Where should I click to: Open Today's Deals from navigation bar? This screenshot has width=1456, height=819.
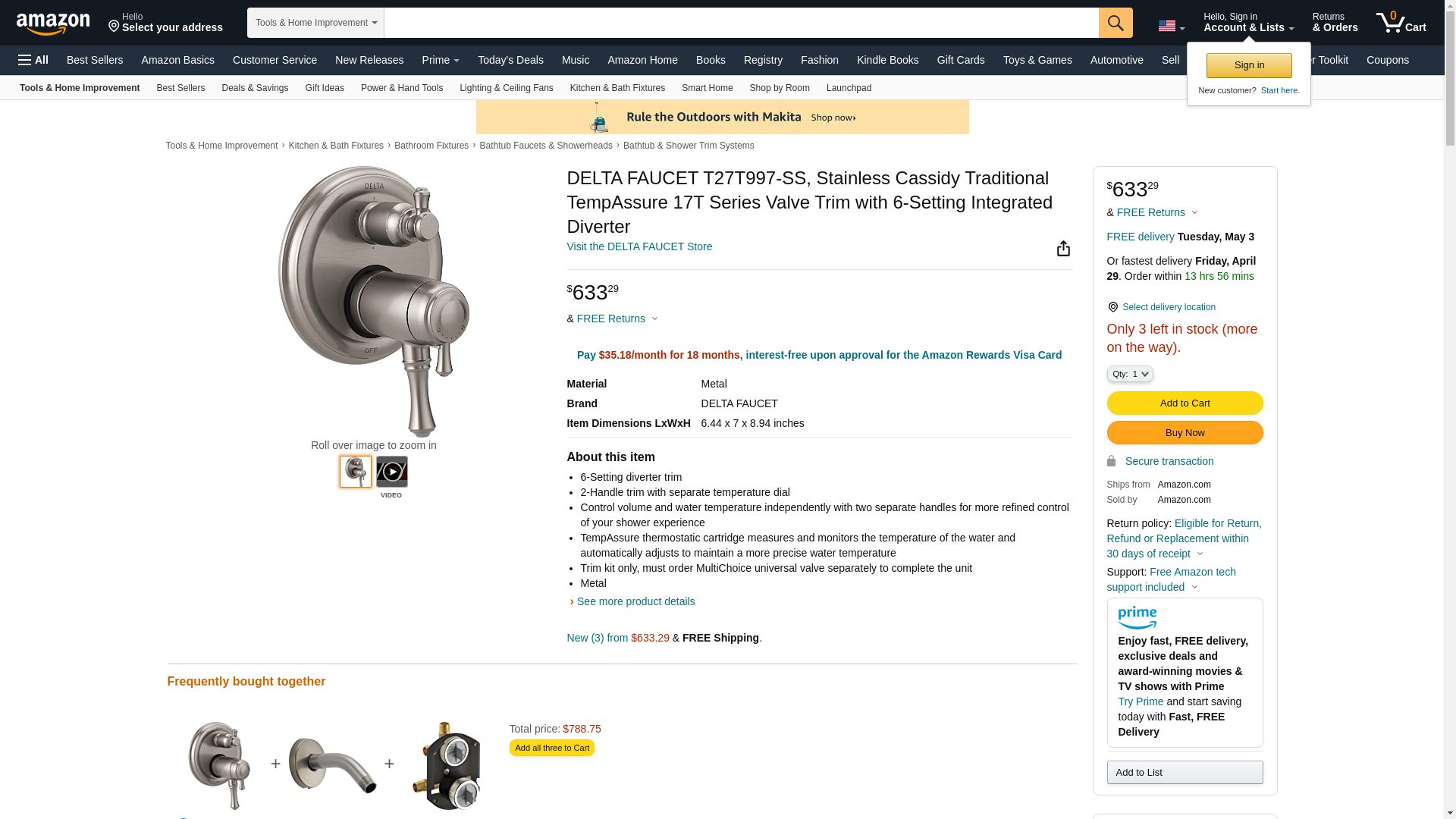click(x=510, y=60)
